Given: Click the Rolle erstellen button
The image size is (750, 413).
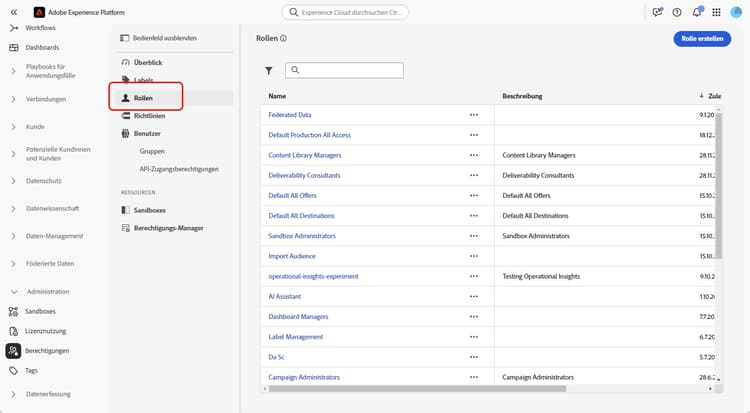Looking at the screenshot, I should (x=702, y=38).
